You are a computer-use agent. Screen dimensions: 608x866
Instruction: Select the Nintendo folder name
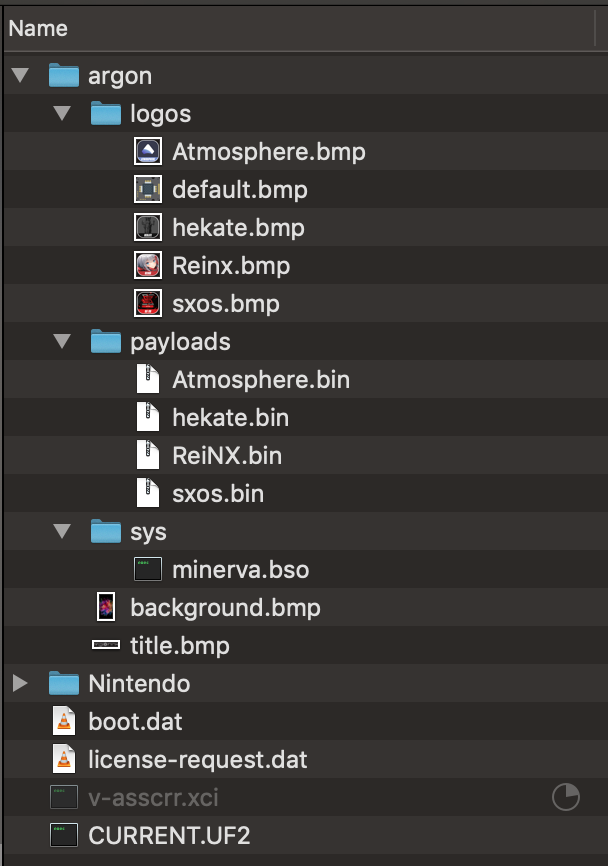(x=139, y=684)
